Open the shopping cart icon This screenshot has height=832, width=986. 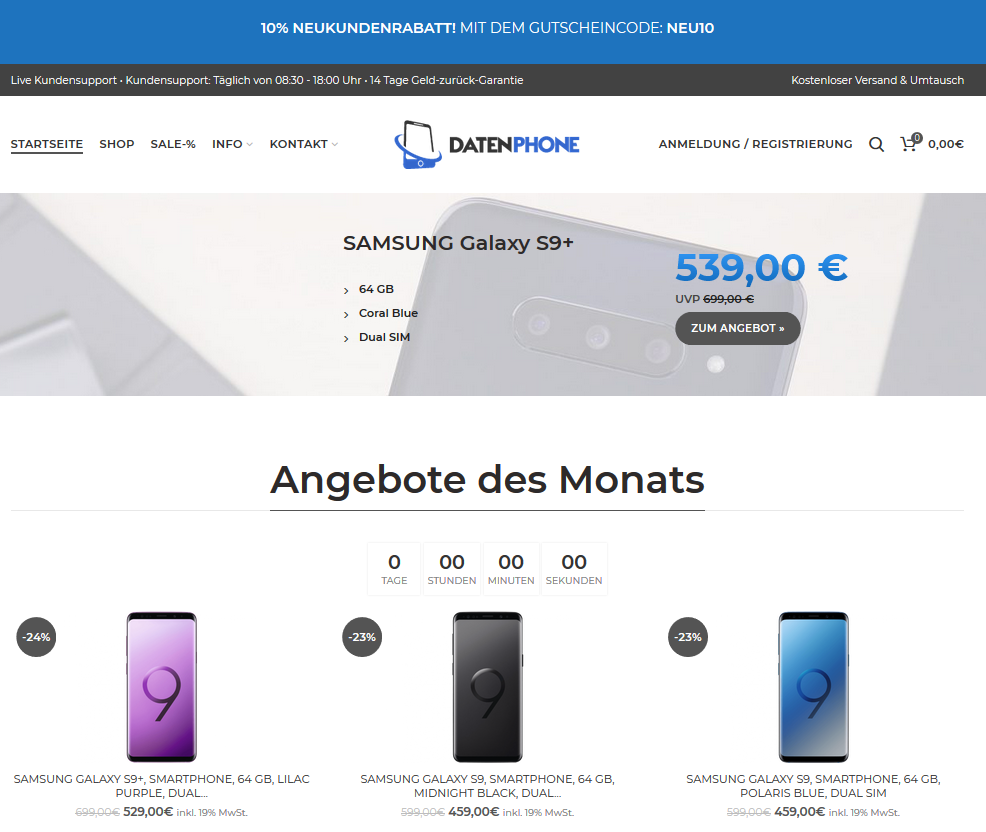tap(911, 143)
